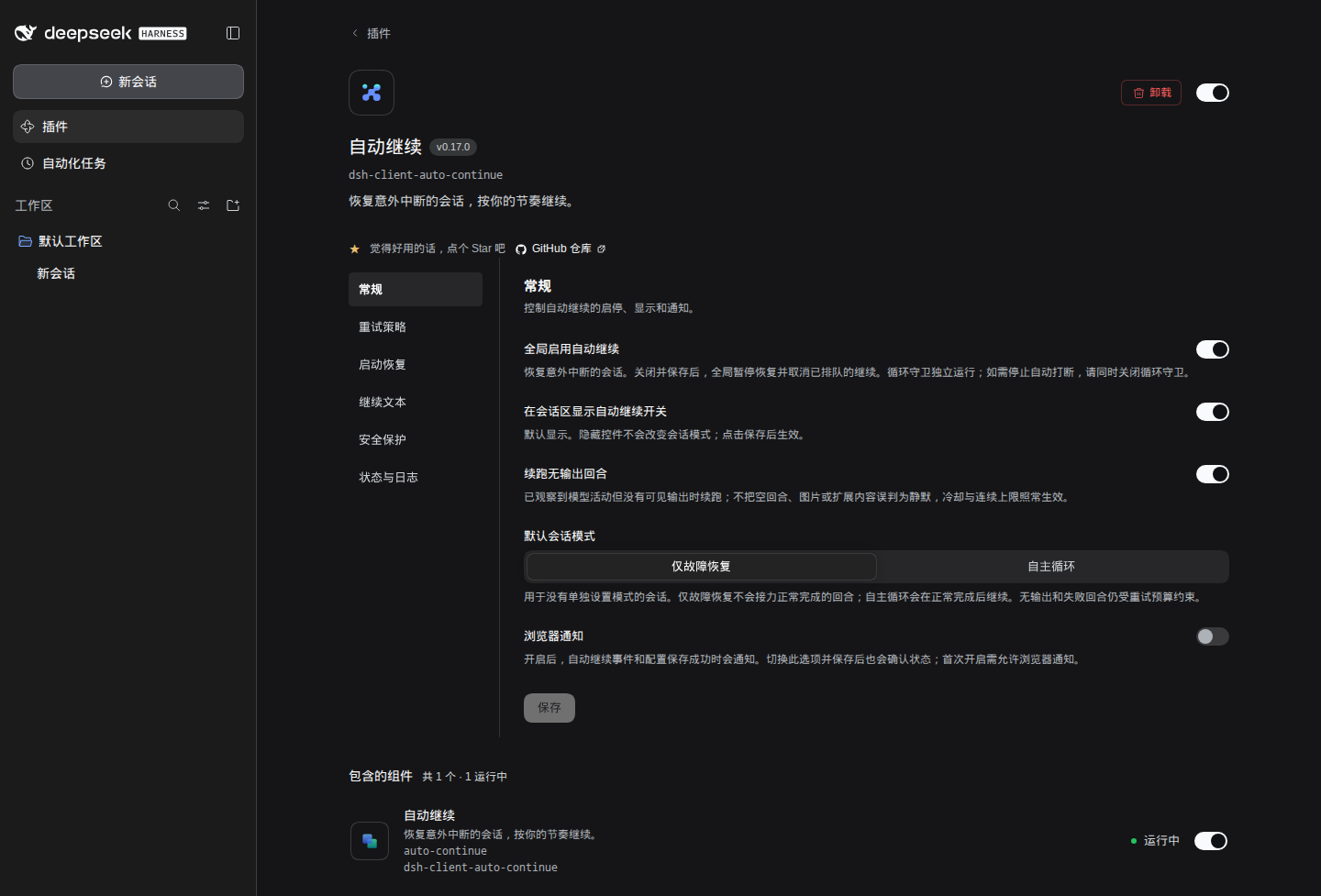This screenshot has width=1321, height=896.
Task: Switch to the 重试策略 tab
Action: tap(416, 326)
